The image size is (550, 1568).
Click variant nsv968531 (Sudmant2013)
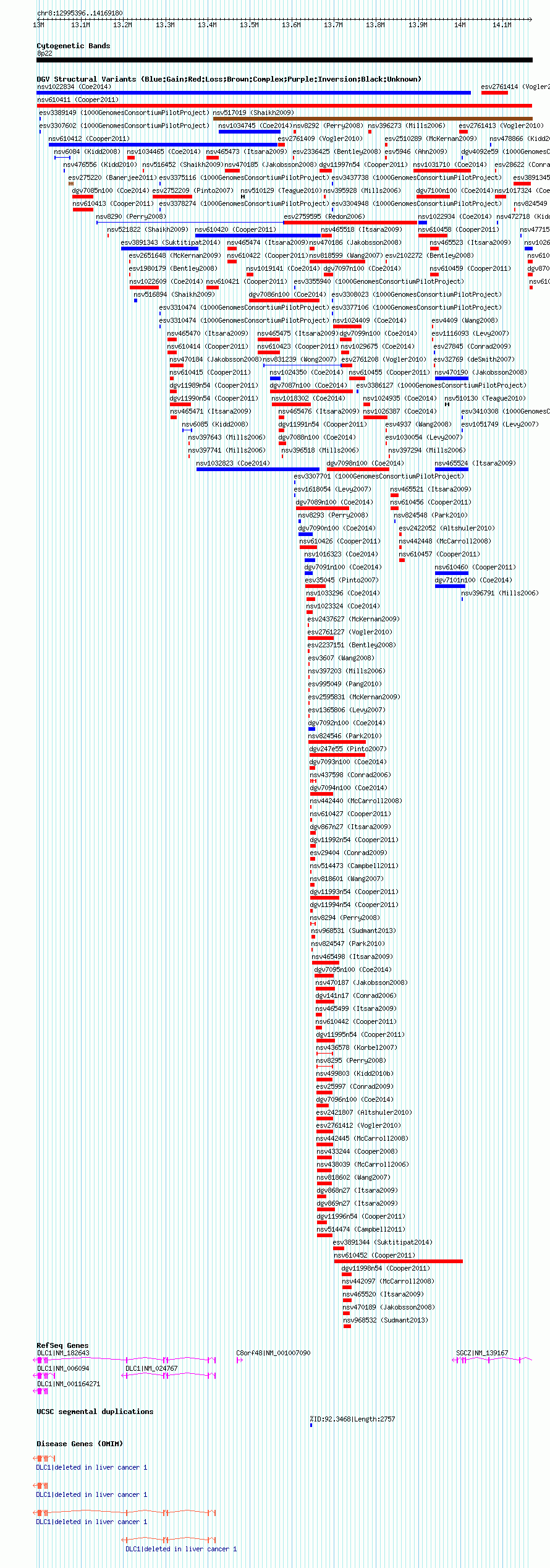pos(354,931)
